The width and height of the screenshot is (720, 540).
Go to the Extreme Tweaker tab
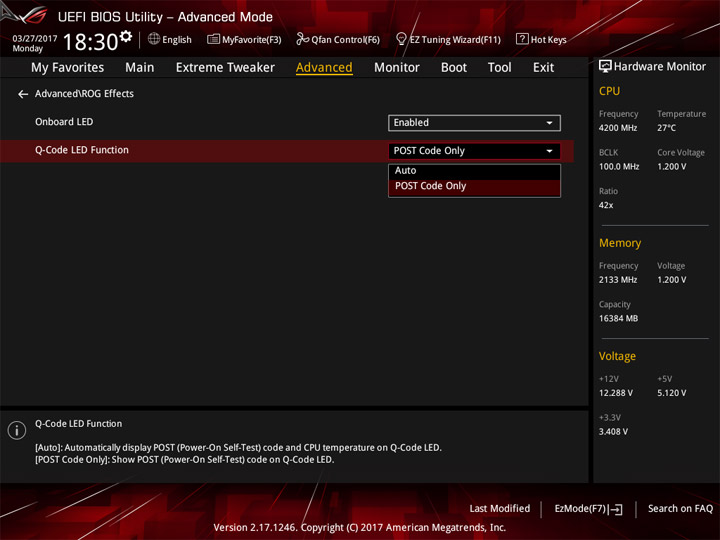[225, 68]
